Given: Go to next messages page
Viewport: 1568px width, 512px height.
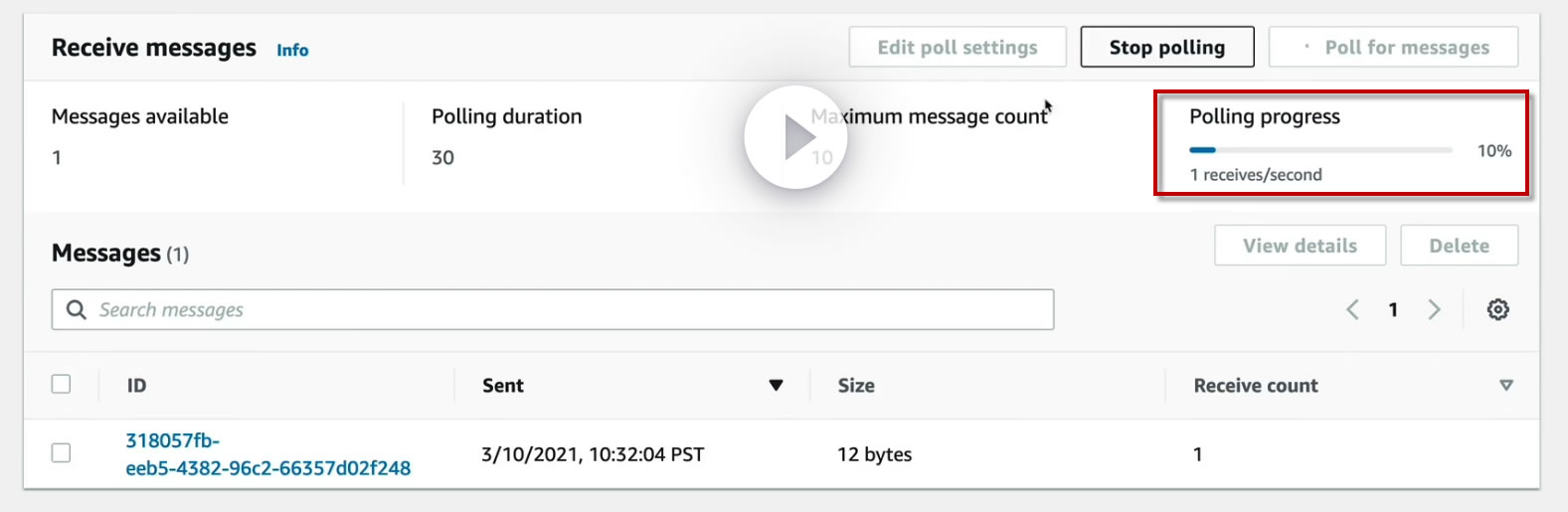Looking at the screenshot, I should (x=1434, y=310).
